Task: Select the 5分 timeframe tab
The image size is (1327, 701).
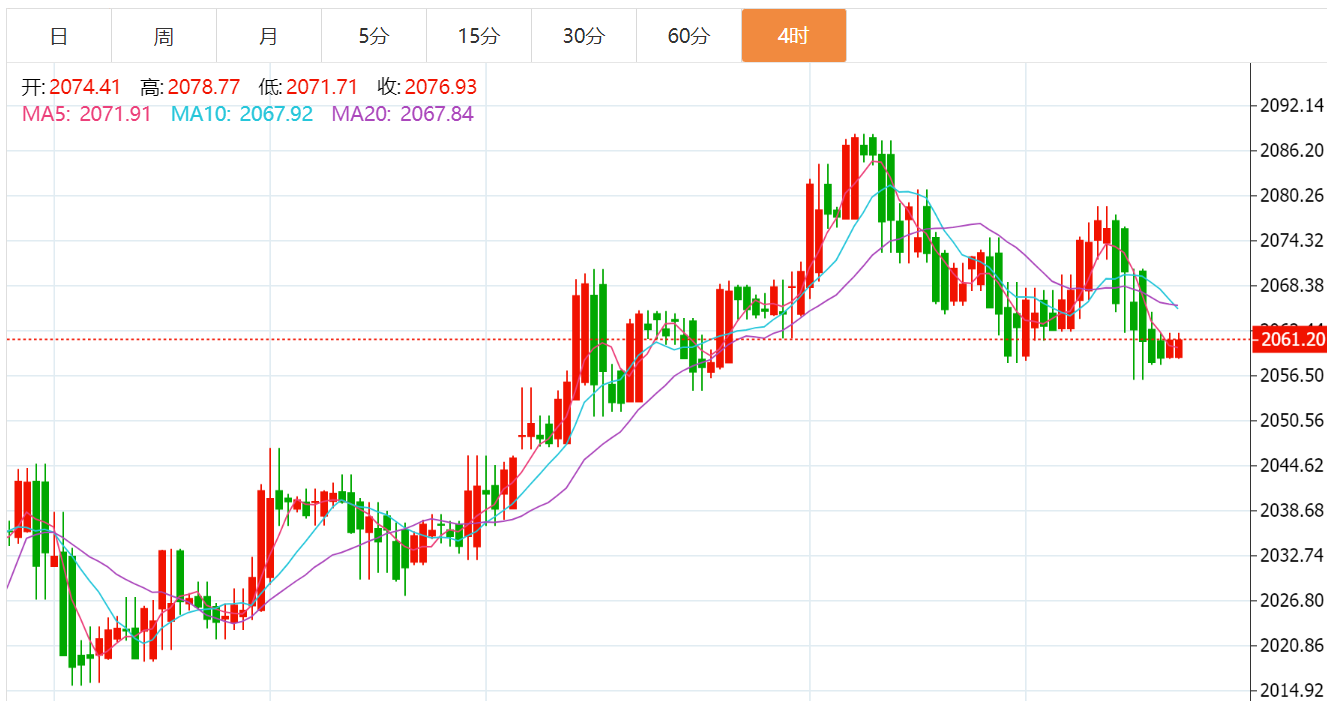Action: 374,36
